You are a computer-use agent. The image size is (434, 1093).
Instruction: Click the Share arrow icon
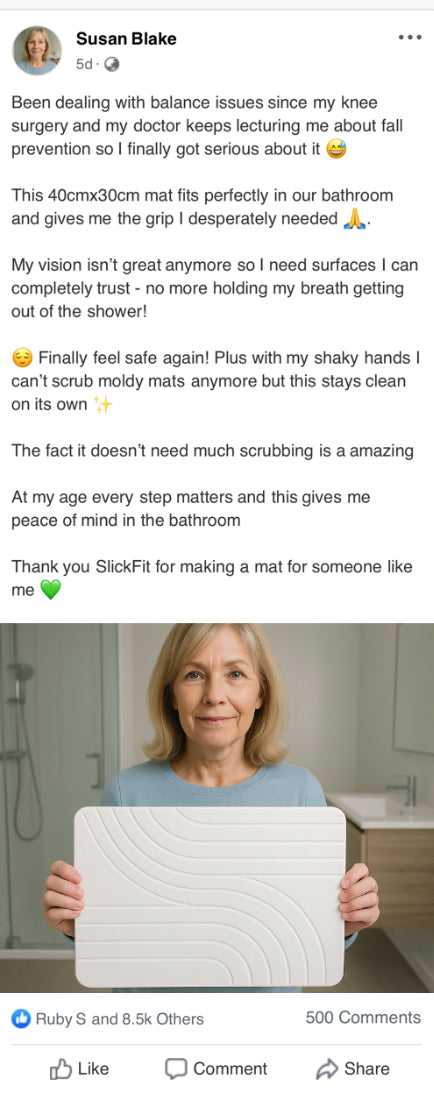(x=327, y=1069)
